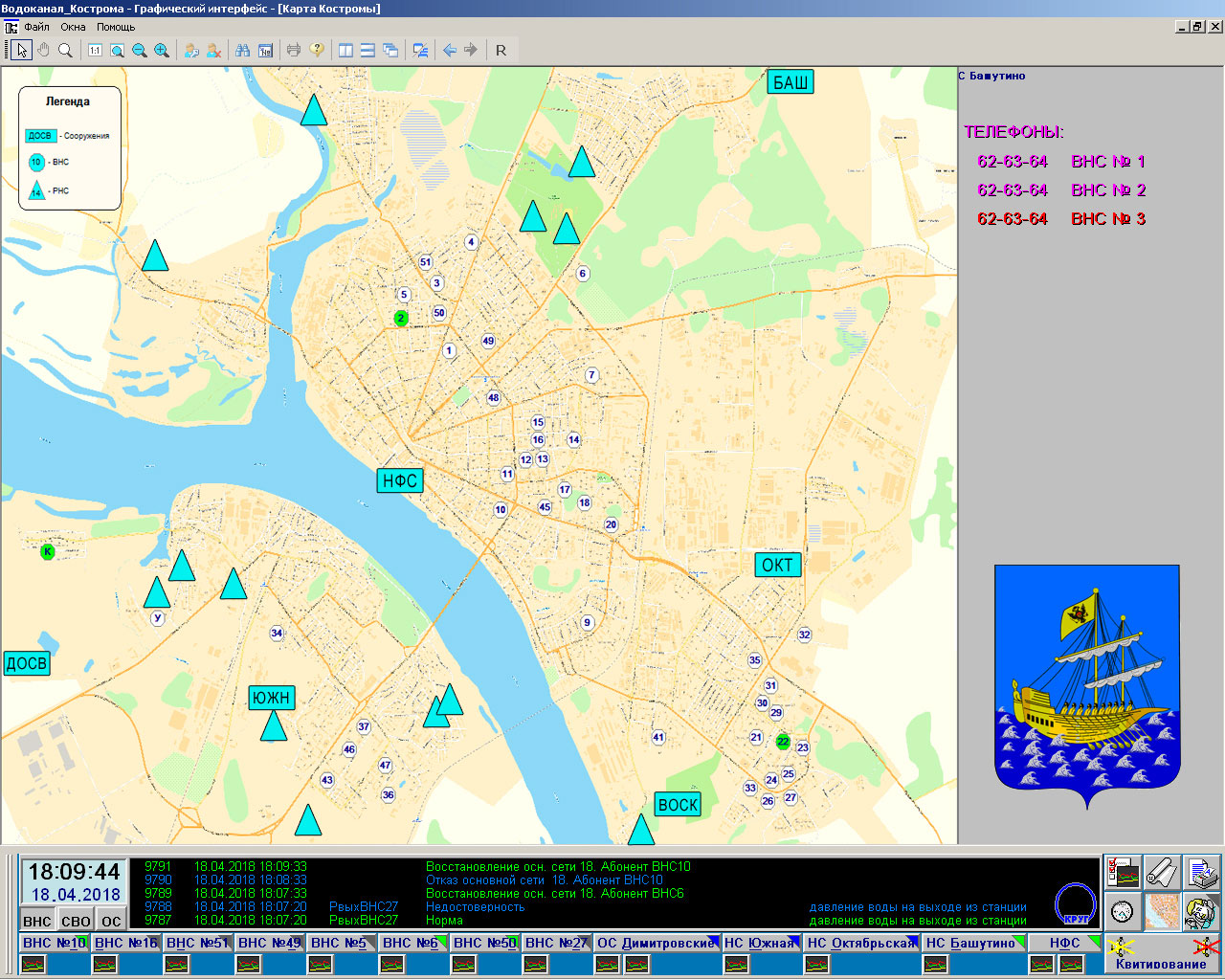1225x980 pixels.
Task: Switch to ВНС №16 station tab
Action: pos(126,943)
